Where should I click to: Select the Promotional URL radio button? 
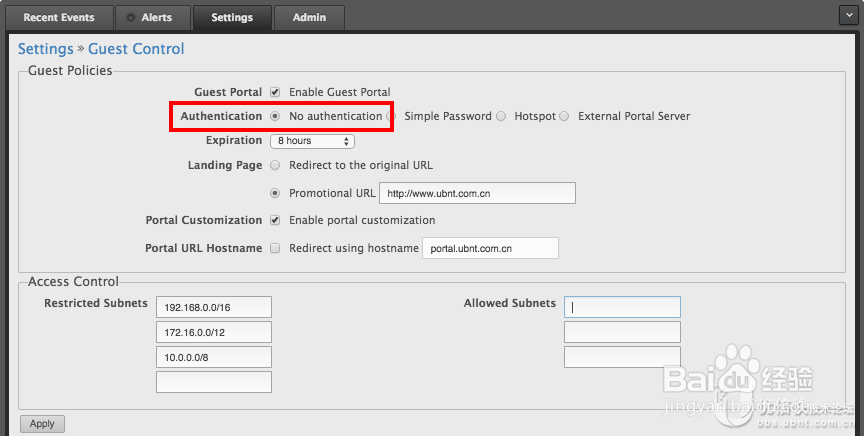click(x=275, y=193)
